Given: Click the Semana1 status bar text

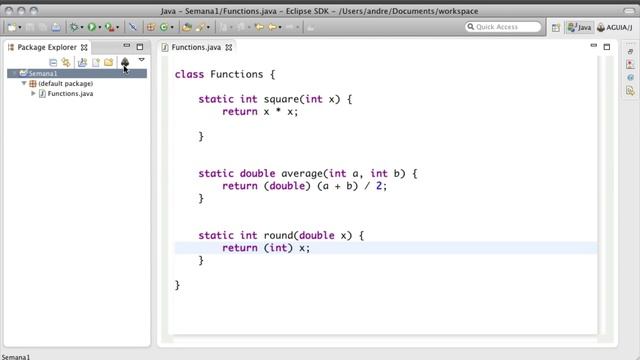Looking at the screenshot, I should point(16,357).
